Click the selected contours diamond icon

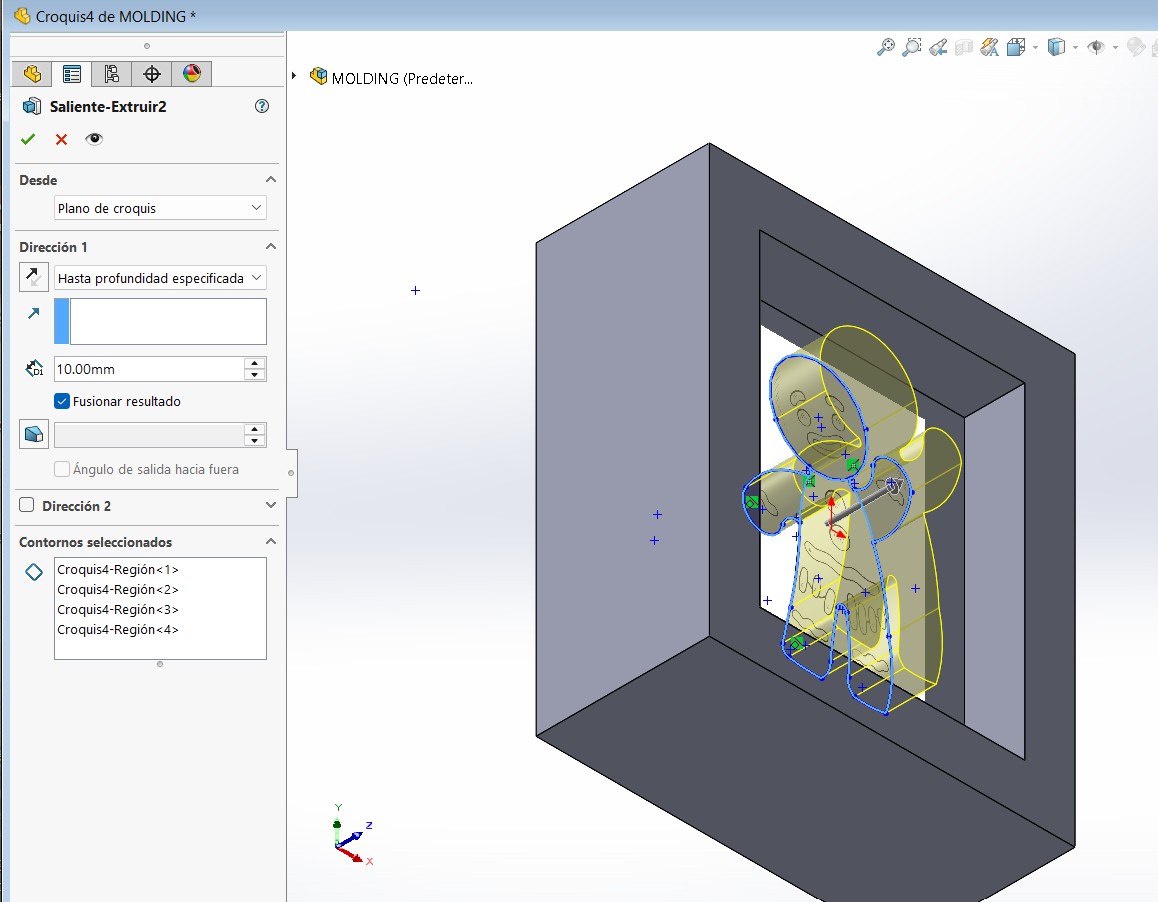[34, 572]
